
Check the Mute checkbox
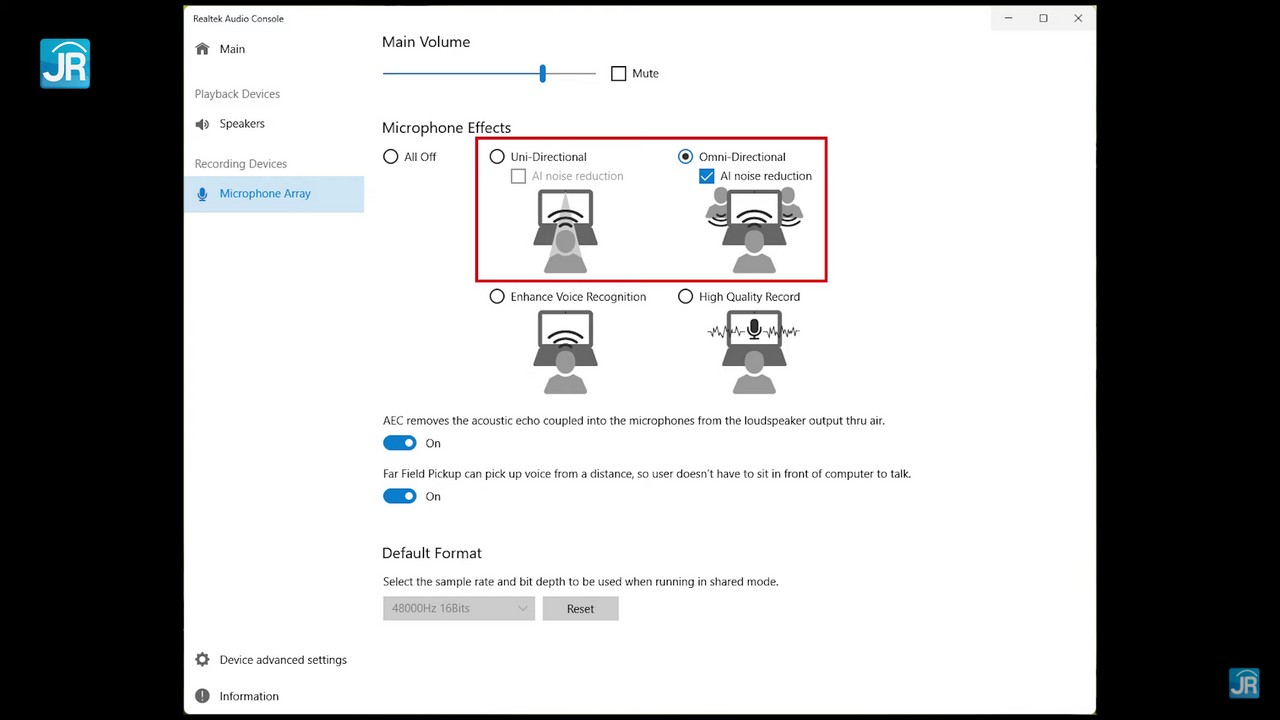[619, 74]
